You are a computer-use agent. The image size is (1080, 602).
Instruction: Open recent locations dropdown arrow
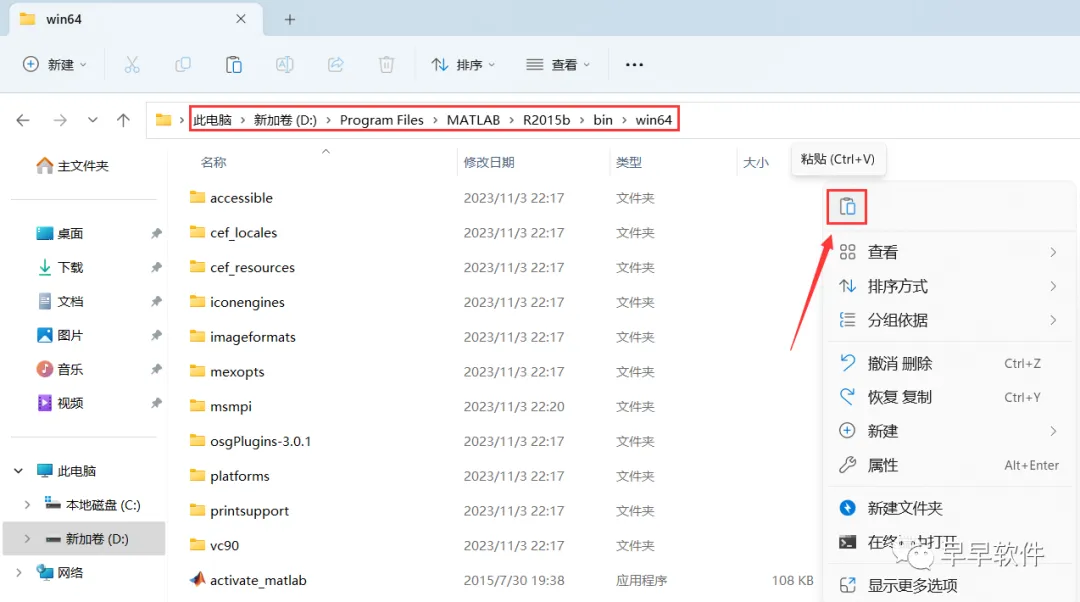(x=92, y=120)
